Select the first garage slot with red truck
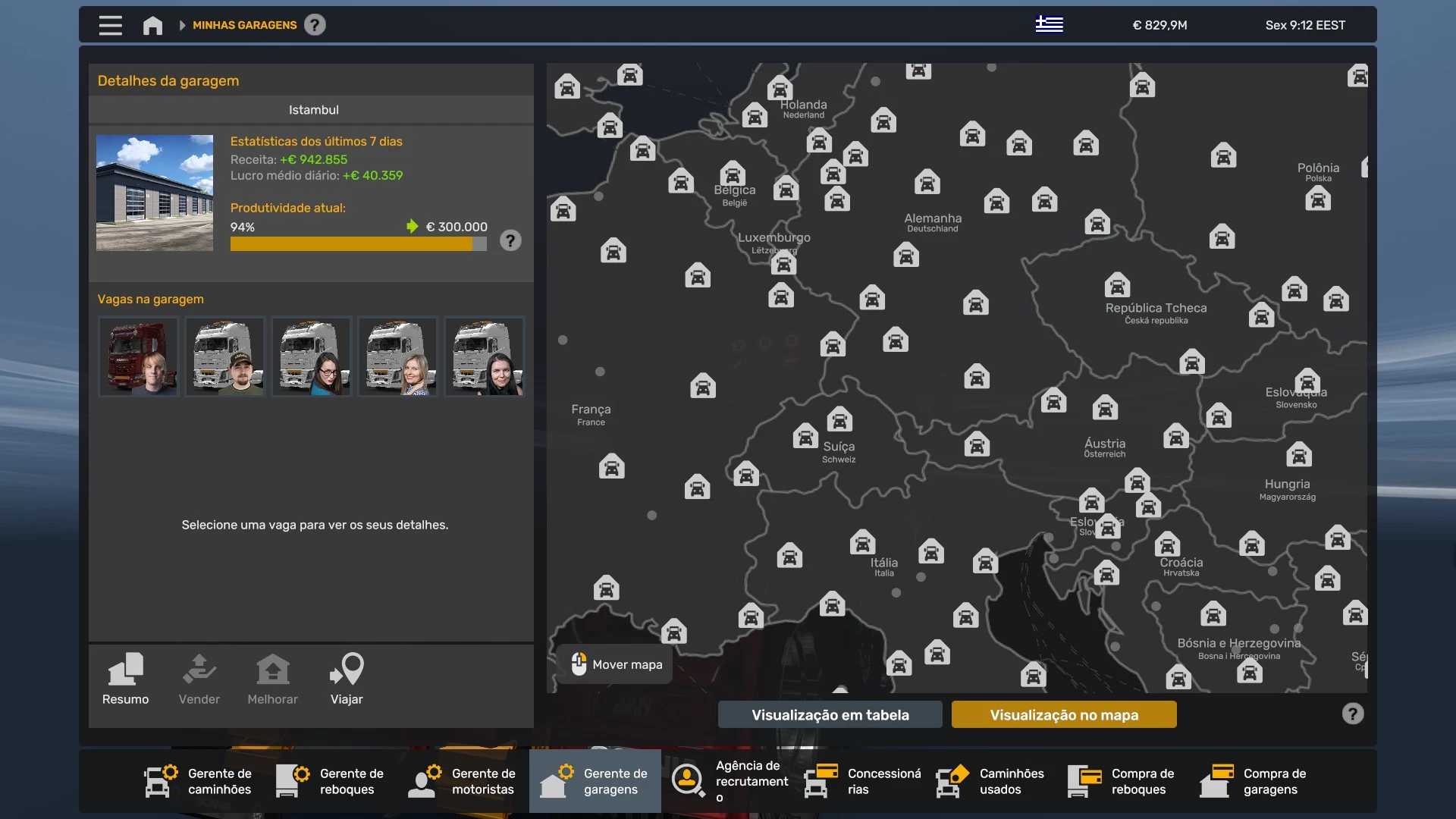The width and height of the screenshot is (1456, 819). coord(139,356)
